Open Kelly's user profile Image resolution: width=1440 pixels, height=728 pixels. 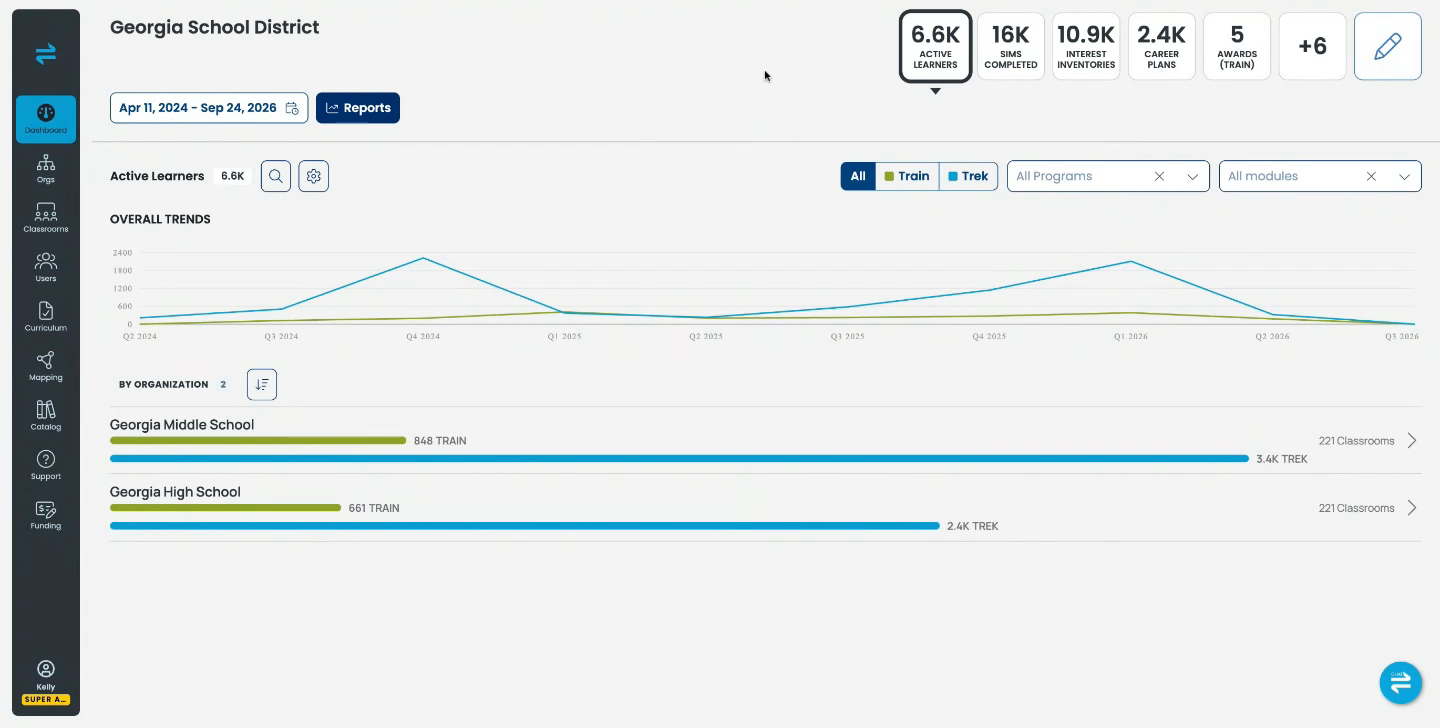46,675
